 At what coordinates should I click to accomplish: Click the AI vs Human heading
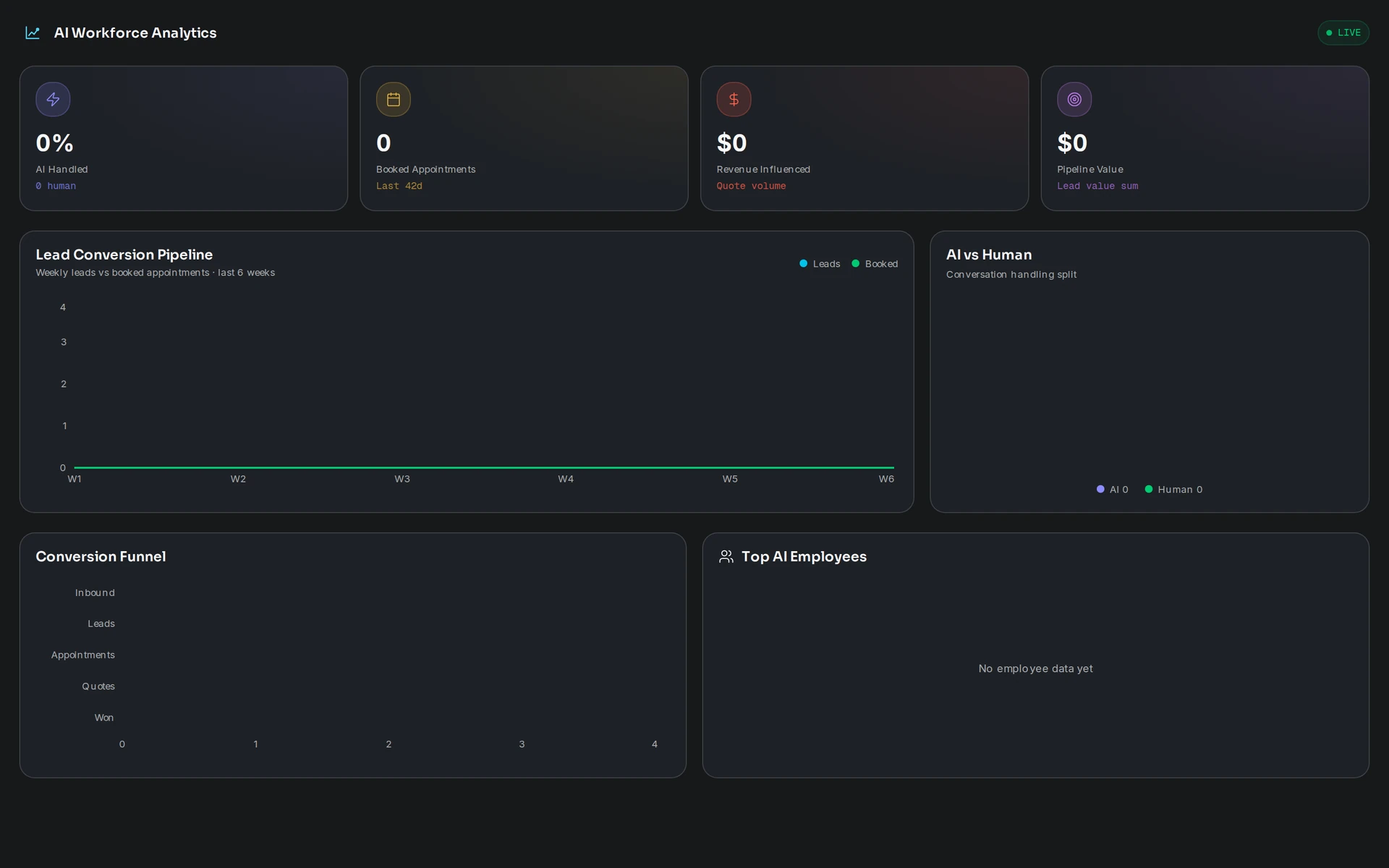(x=989, y=255)
